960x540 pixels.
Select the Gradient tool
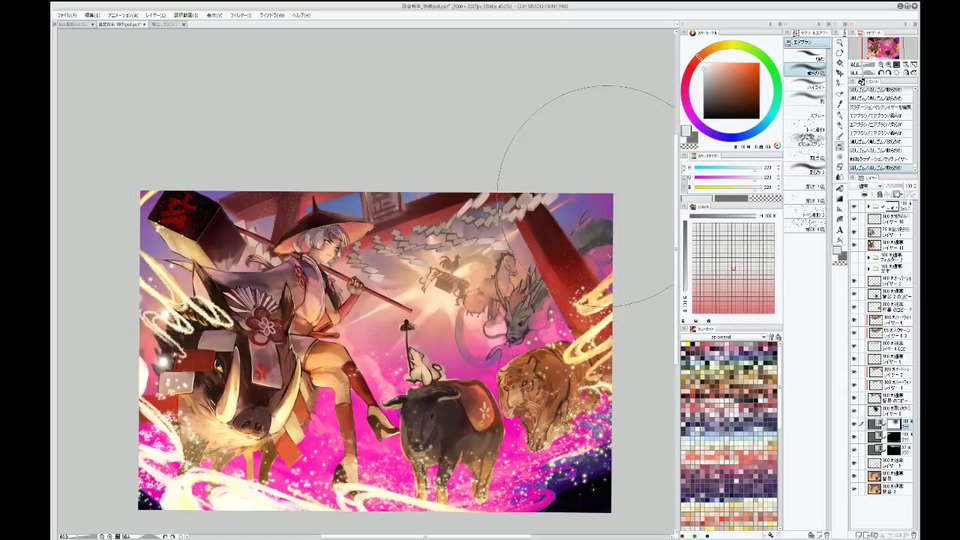839,198
